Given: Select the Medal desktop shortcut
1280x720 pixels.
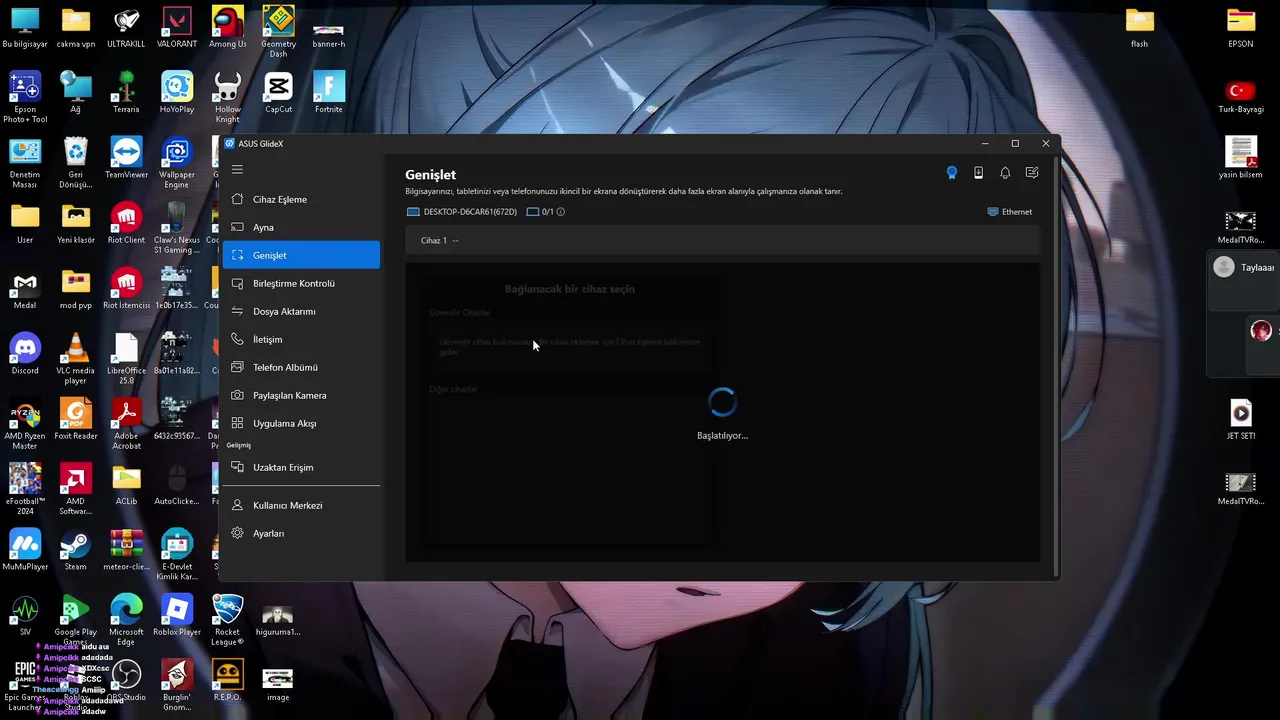Looking at the screenshot, I should tap(25, 289).
